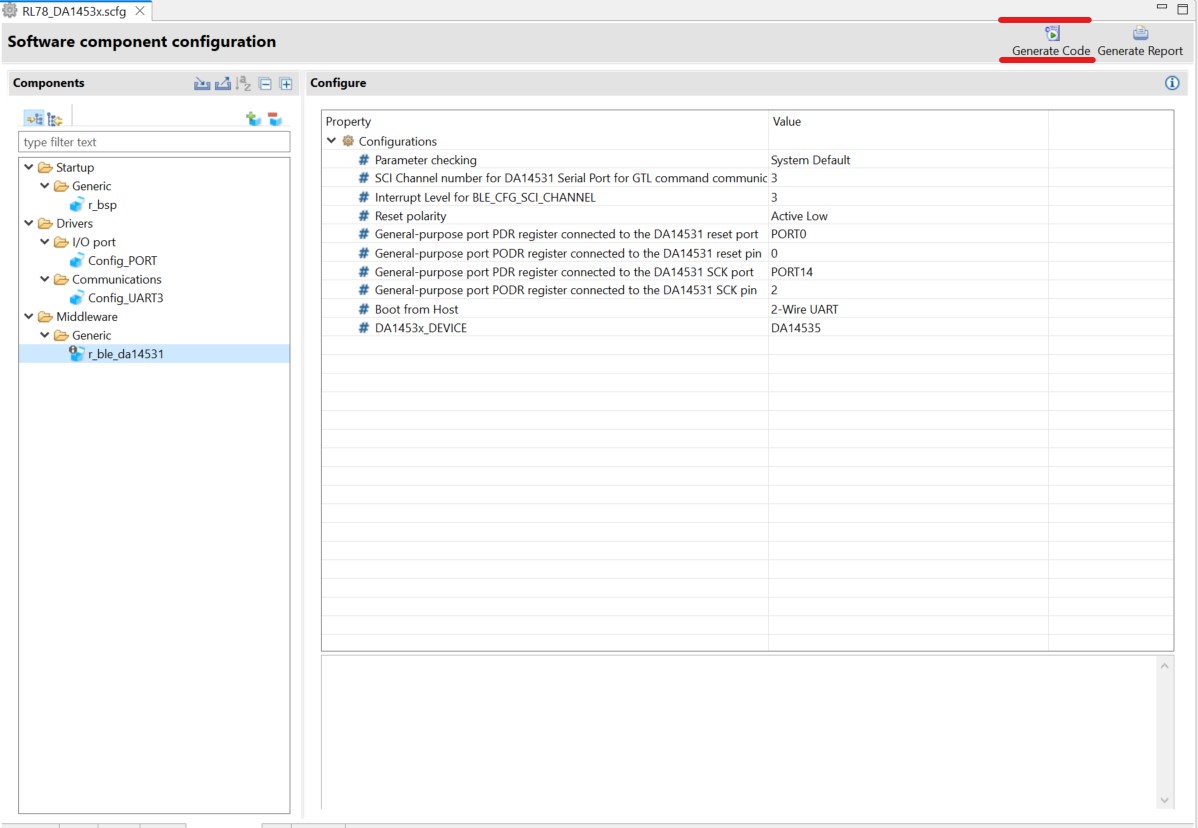Collapse the Configurations property group
1198x828 pixels.
[332, 141]
